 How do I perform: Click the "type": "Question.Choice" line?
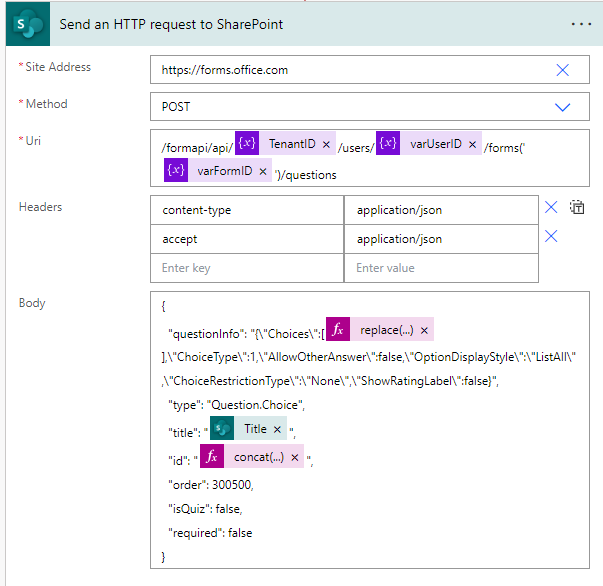[x=237, y=405]
